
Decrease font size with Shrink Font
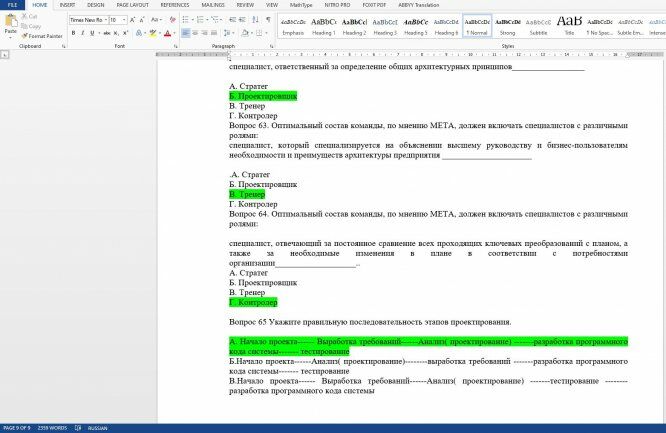[142, 20]
